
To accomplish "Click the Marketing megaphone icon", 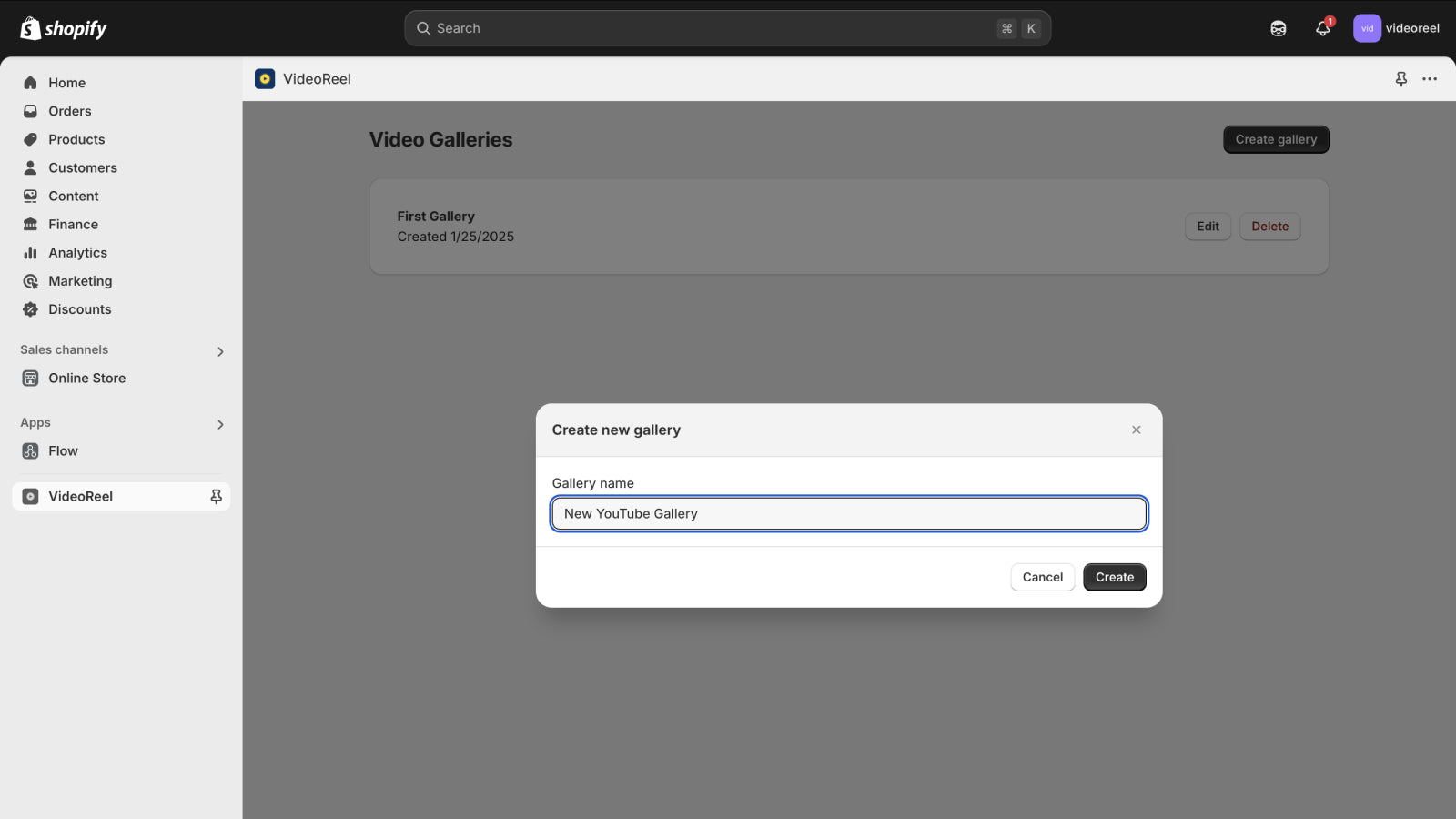I will [30, 280].
